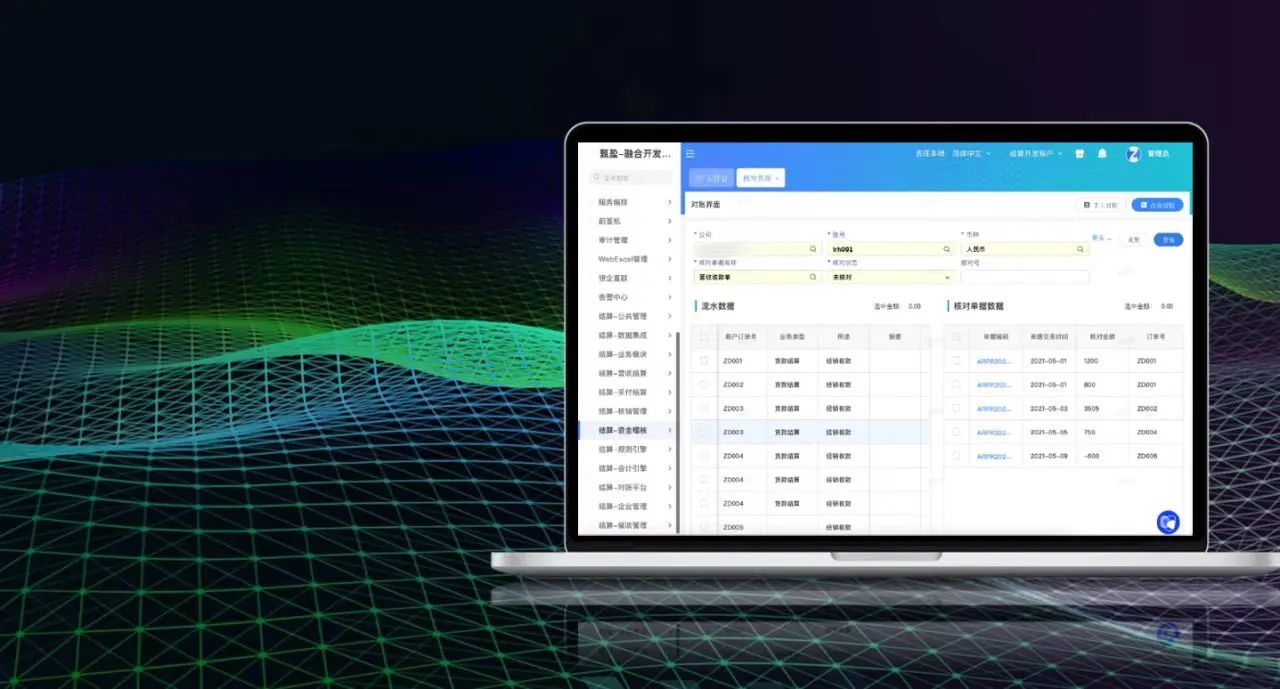Viewport: 1280px width, 689px height.
Task: Tick checkbox of the row with amount -600
Action: coord(957,456)
